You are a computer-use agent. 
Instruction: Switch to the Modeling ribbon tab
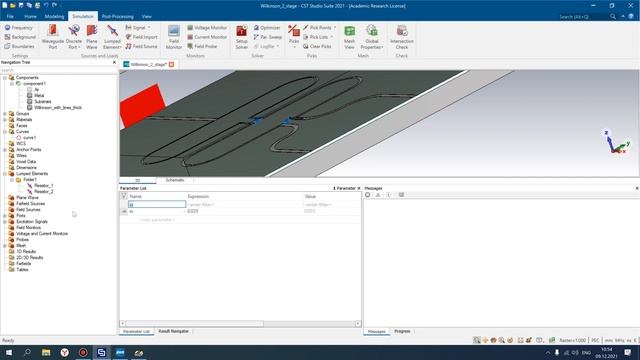pyautogui.click(x=54, y=16)
